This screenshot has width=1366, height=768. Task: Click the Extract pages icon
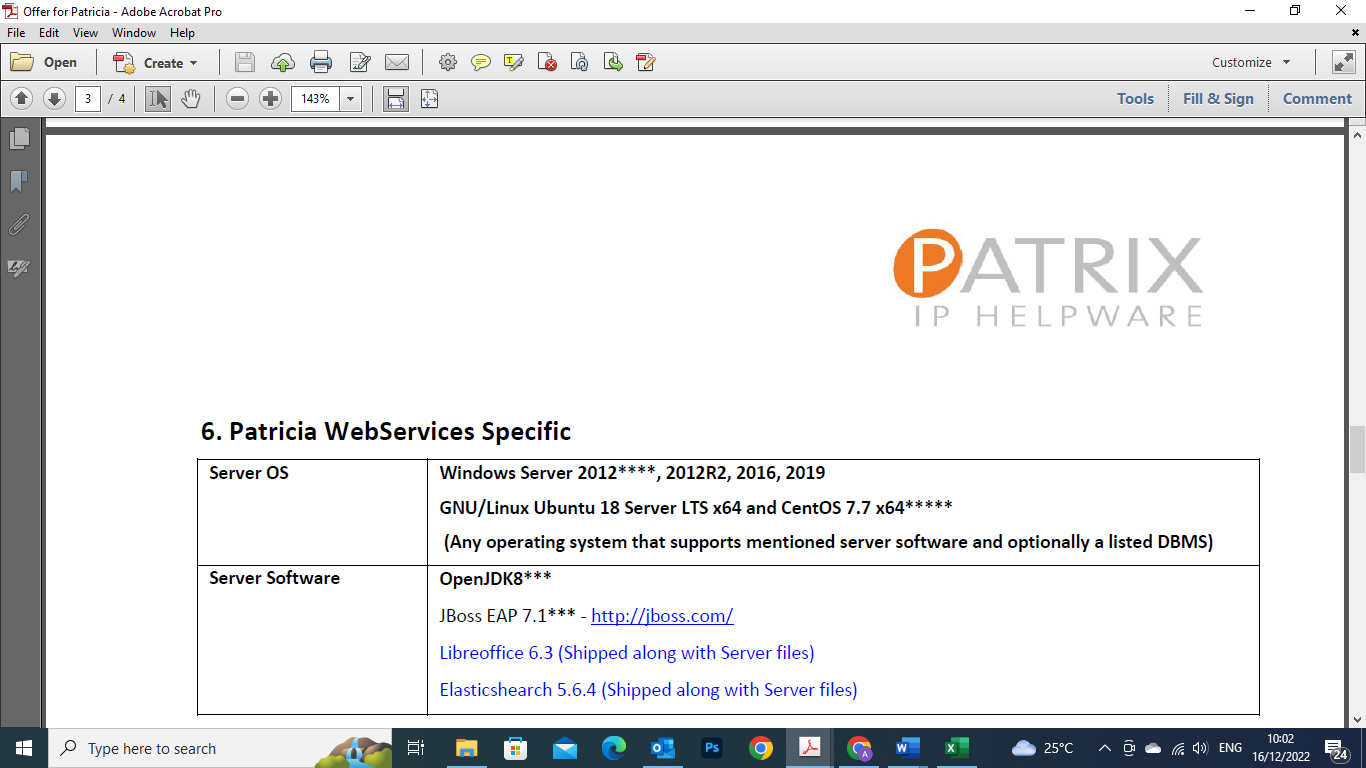click(613, 62)
